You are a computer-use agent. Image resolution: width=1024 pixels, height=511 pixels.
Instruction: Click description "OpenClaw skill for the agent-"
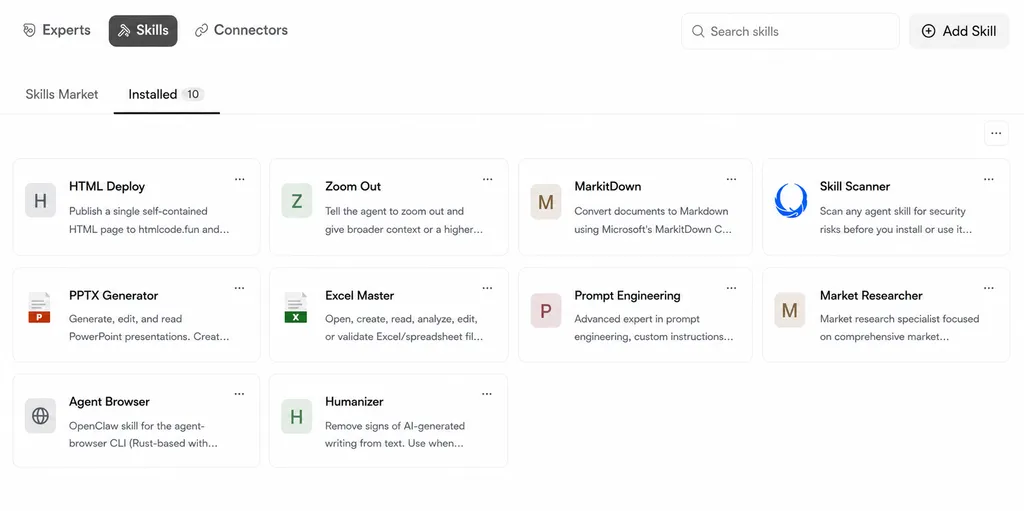click(x=137, y=425)
